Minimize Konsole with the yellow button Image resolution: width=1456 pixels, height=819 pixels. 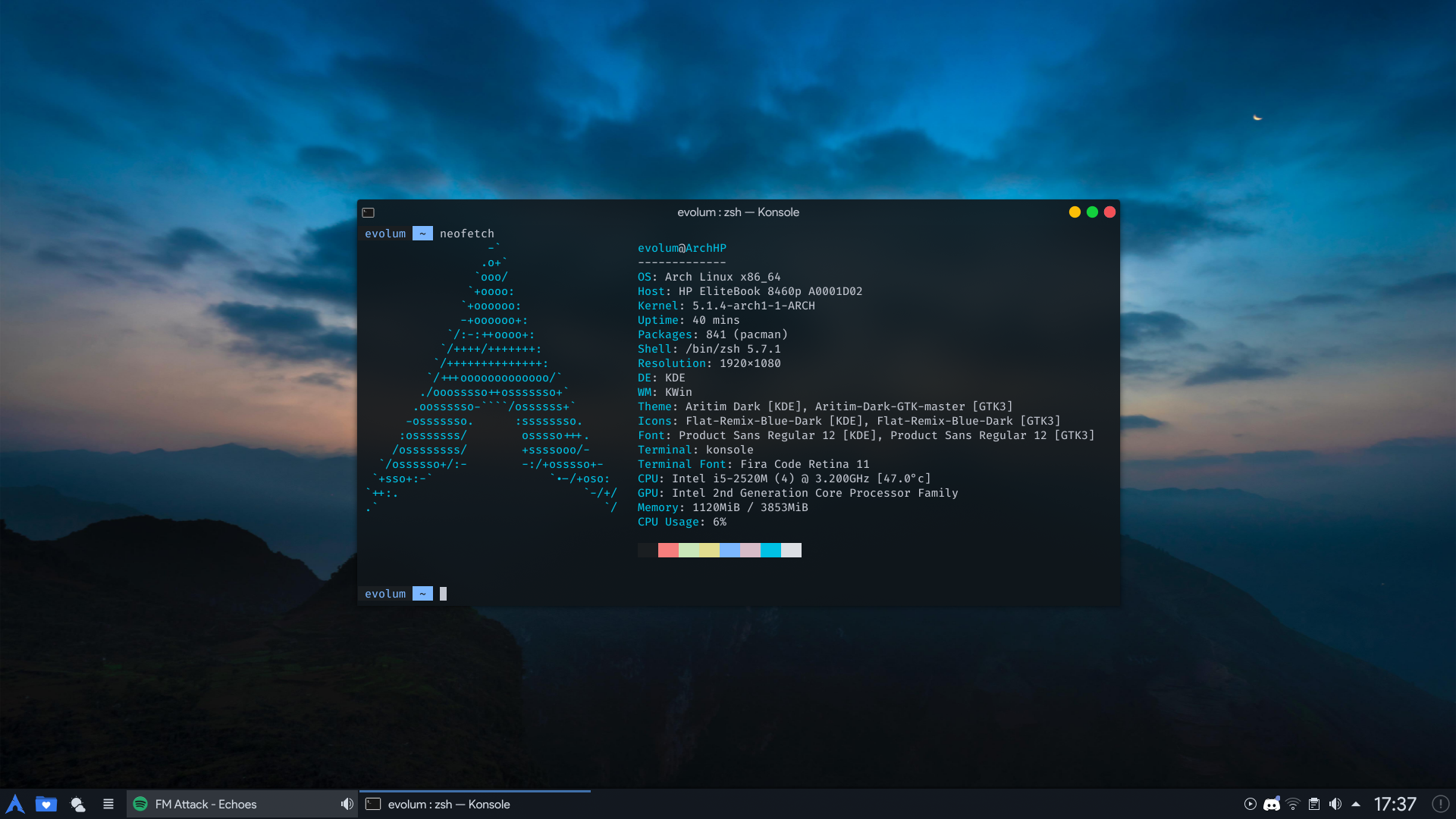(1075, 212)
